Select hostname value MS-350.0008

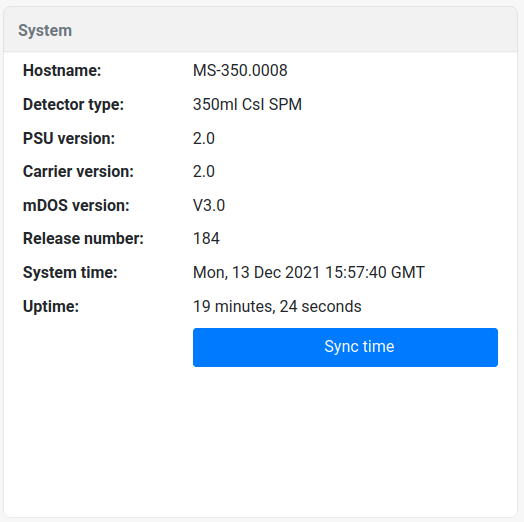(240, 71)
